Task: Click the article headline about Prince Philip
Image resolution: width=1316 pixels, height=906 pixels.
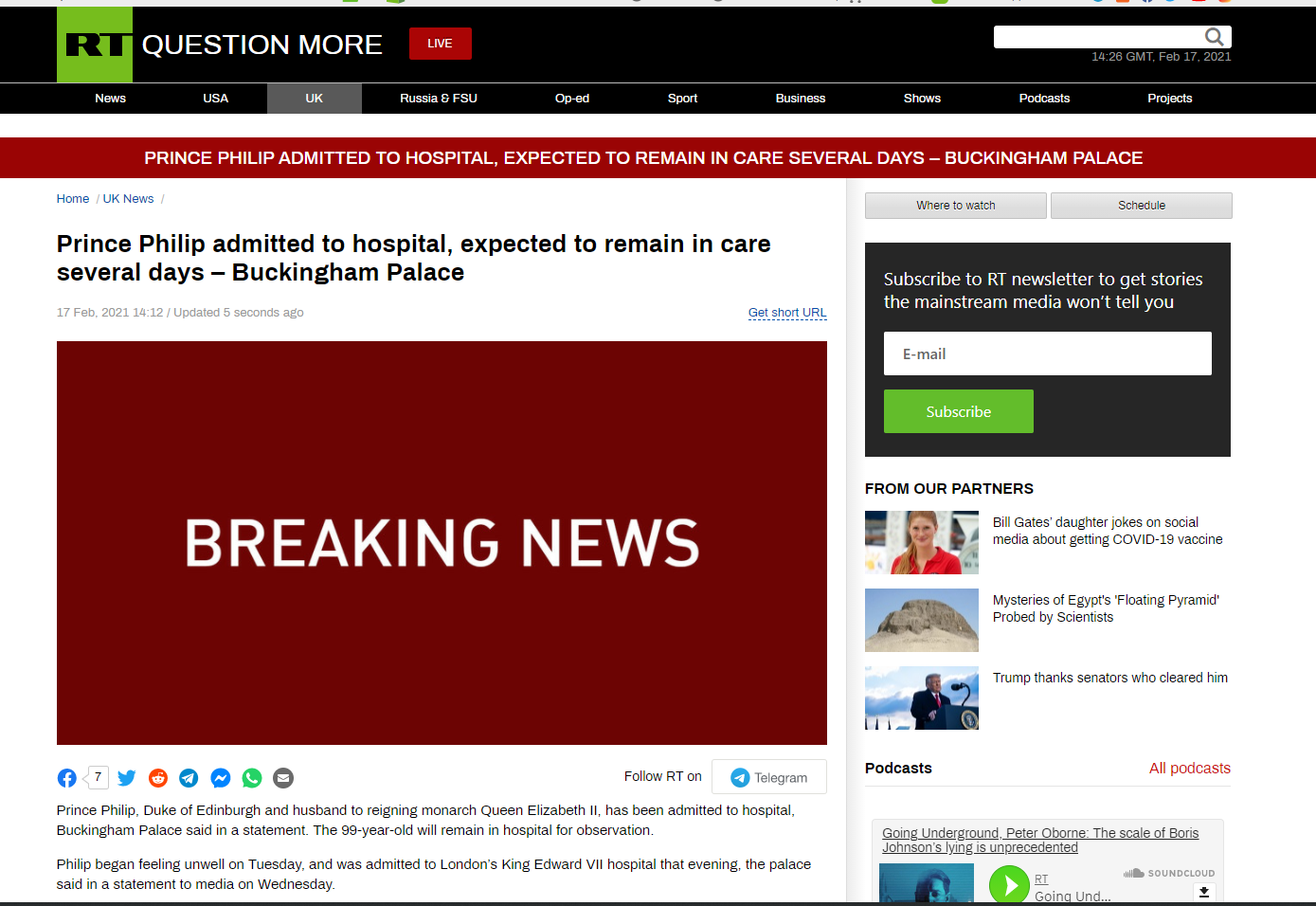Action: pyautogui.click(x=414, y=258)
